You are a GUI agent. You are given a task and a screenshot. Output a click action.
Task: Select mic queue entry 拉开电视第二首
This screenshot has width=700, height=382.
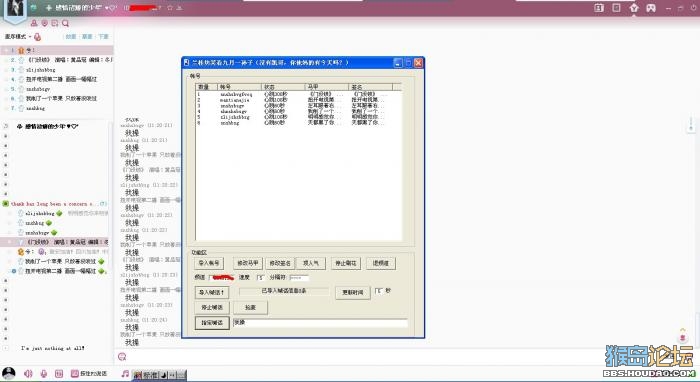[x=57, y=79]
